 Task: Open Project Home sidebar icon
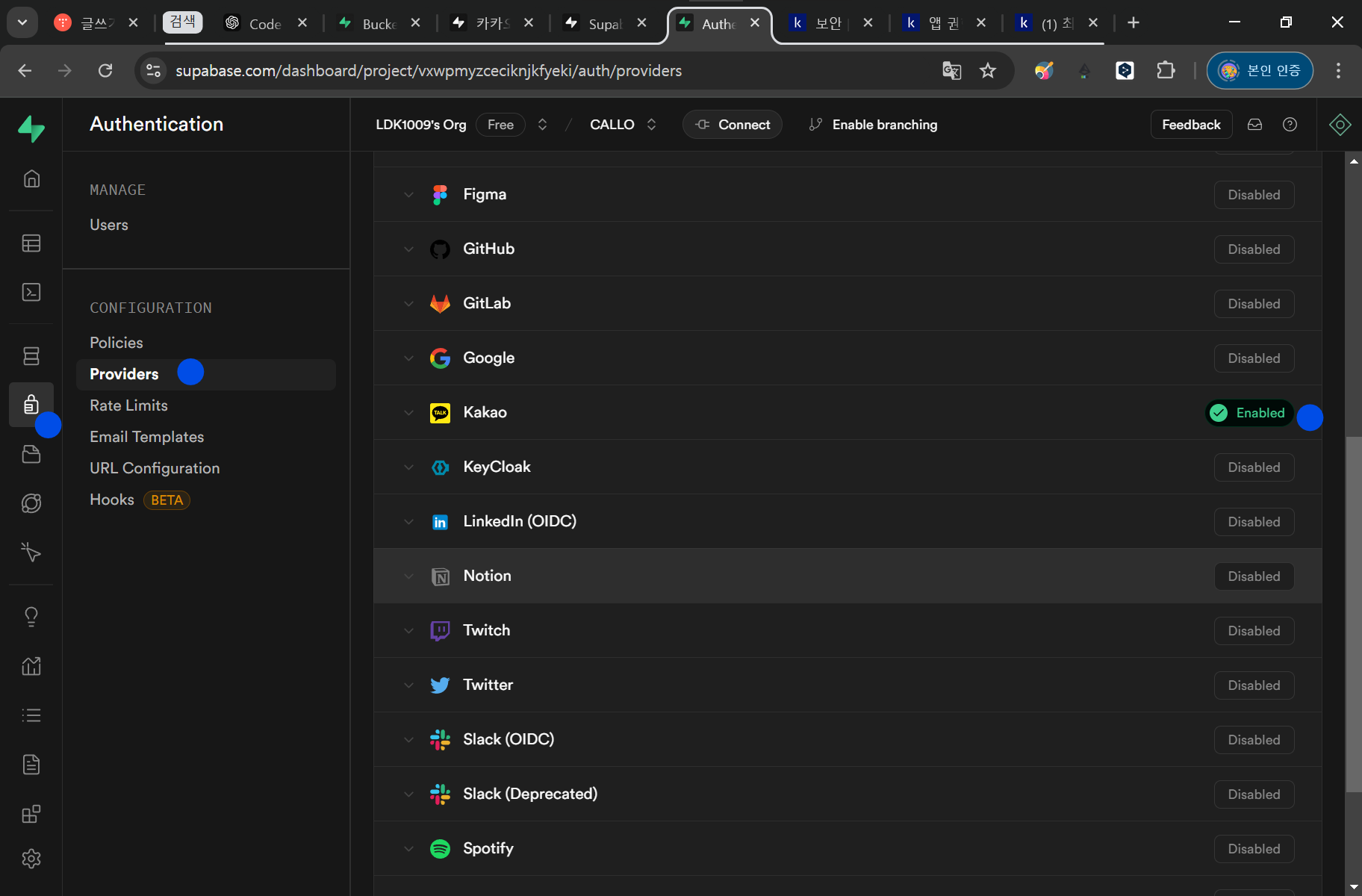31,178
